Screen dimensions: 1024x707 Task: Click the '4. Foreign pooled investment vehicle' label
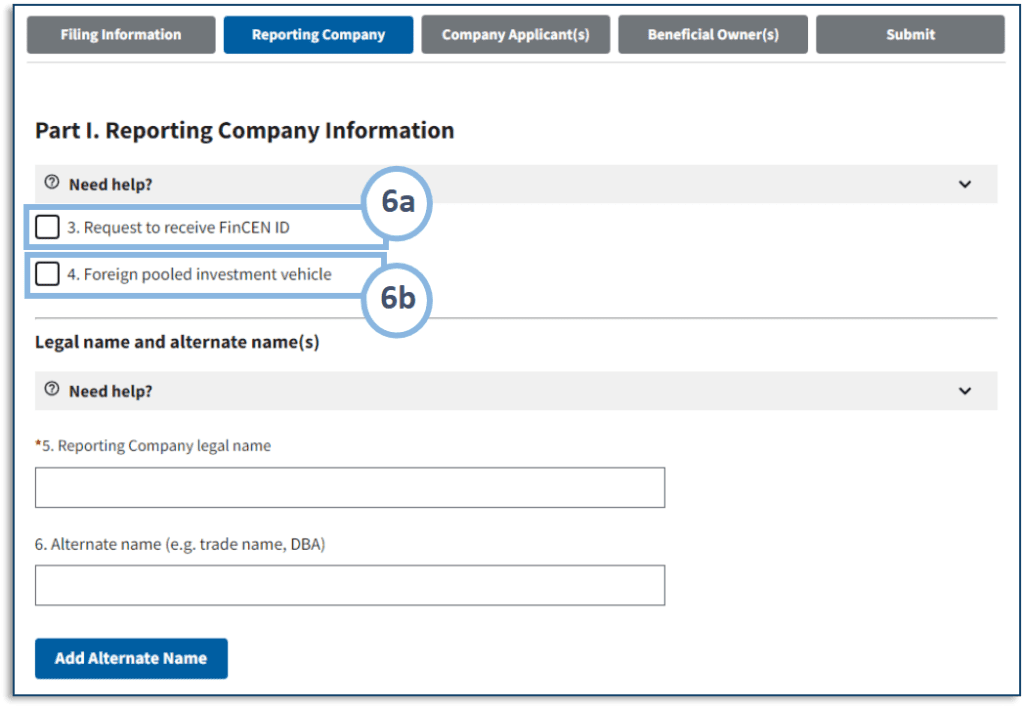[x=199, y=274]
